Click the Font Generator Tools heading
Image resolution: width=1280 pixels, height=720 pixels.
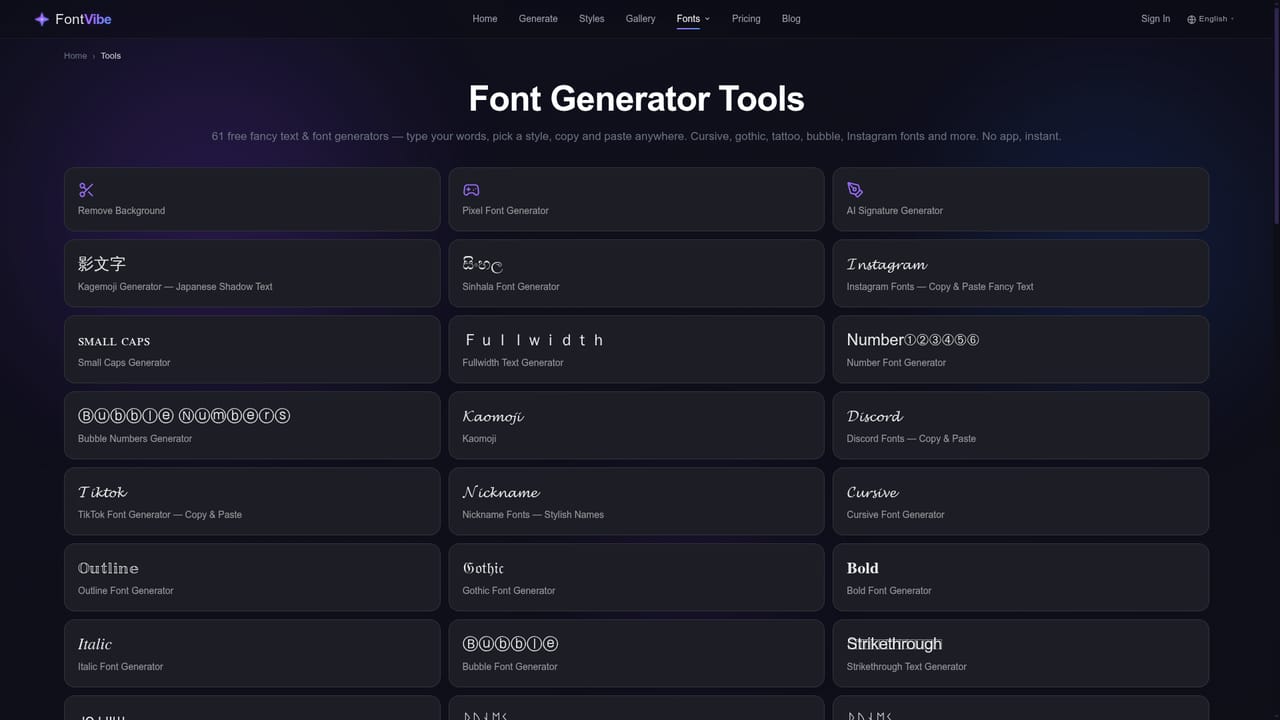tap(636, 99)
